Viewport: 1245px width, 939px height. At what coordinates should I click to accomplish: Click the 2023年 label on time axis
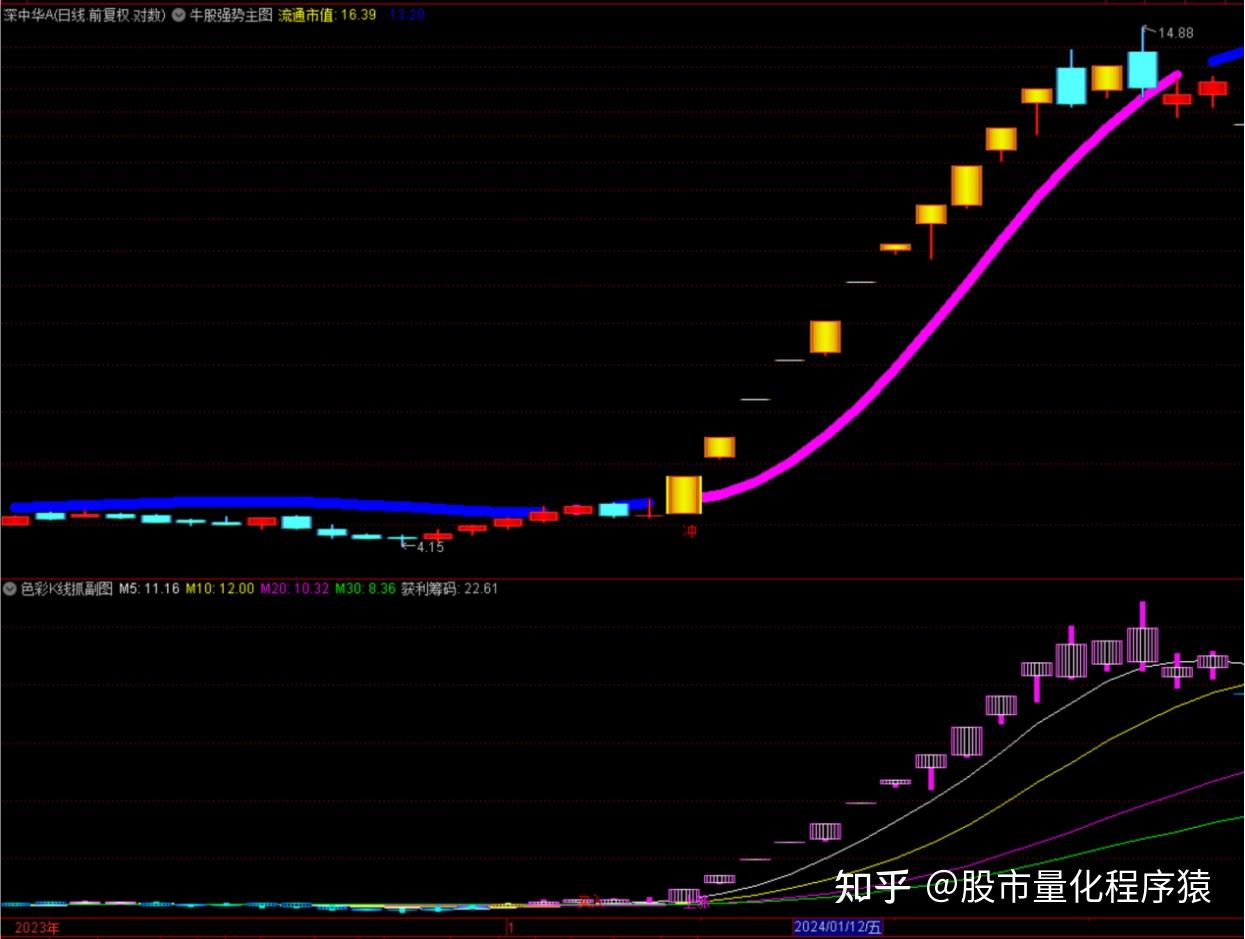[x=37, y=928]
